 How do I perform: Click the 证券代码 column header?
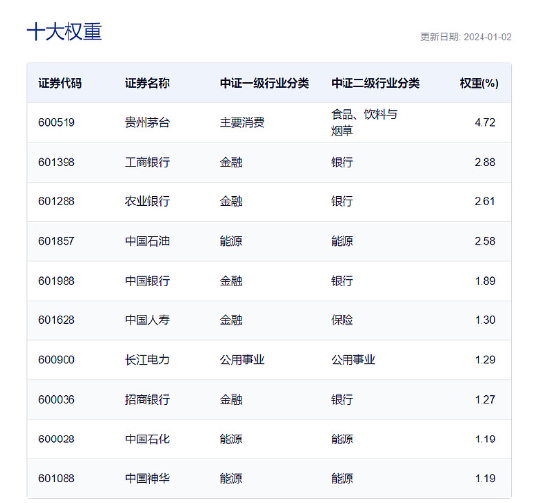[x=60, y=83]
